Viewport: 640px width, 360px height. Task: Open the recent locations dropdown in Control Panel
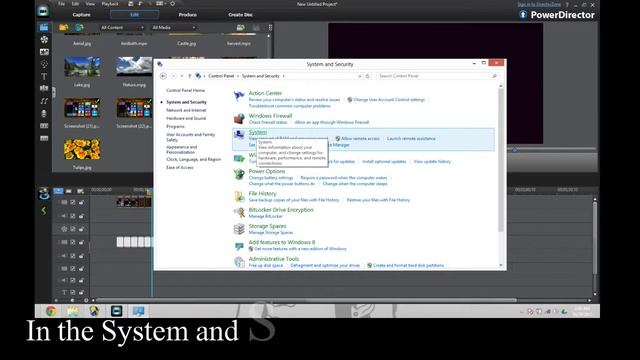tap(182, 76)
